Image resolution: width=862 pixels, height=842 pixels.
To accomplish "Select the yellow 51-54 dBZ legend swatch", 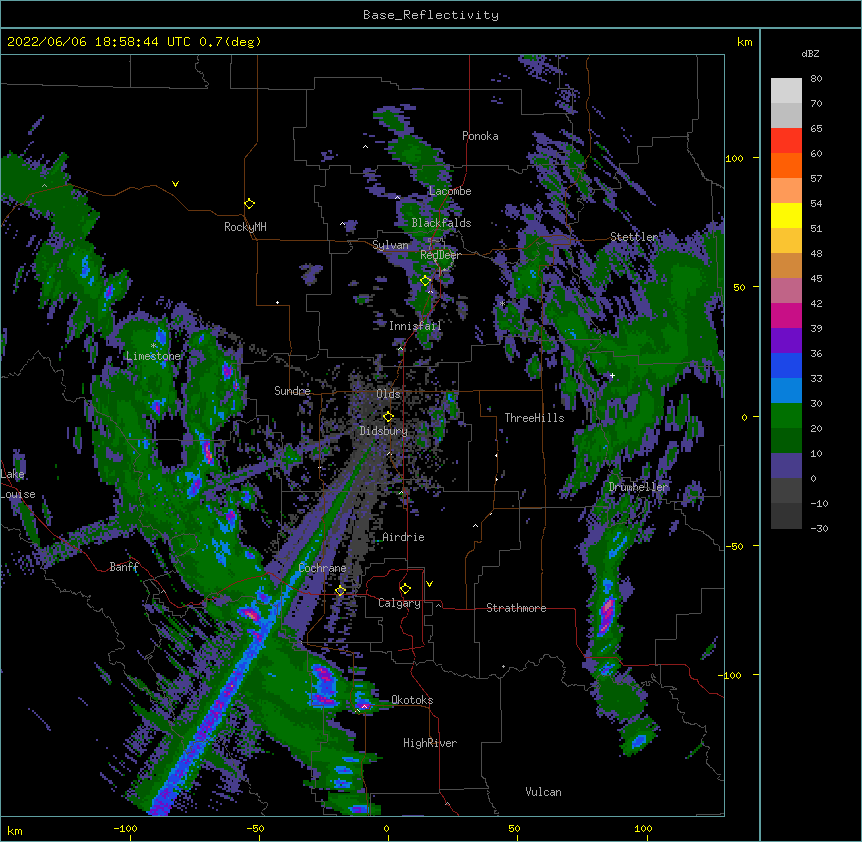I will 786,215.
